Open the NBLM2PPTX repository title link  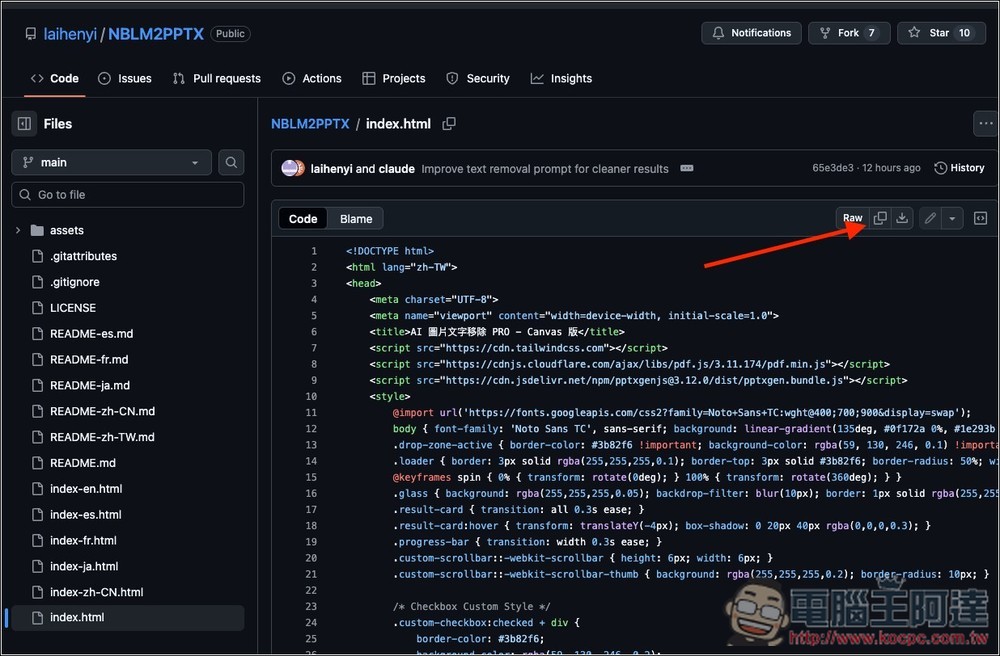pos(156,34)
